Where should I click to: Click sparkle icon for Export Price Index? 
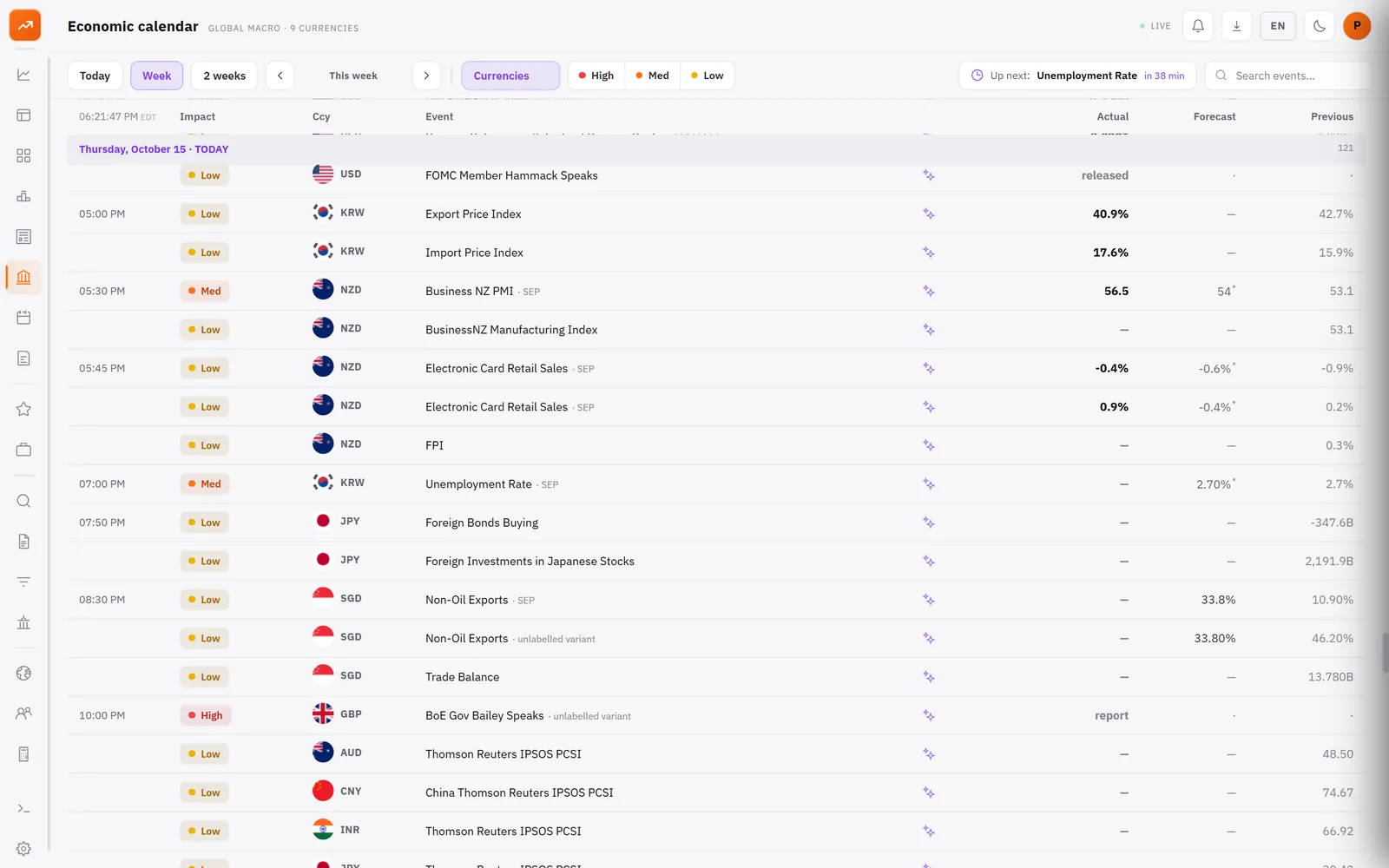(929, 214)
